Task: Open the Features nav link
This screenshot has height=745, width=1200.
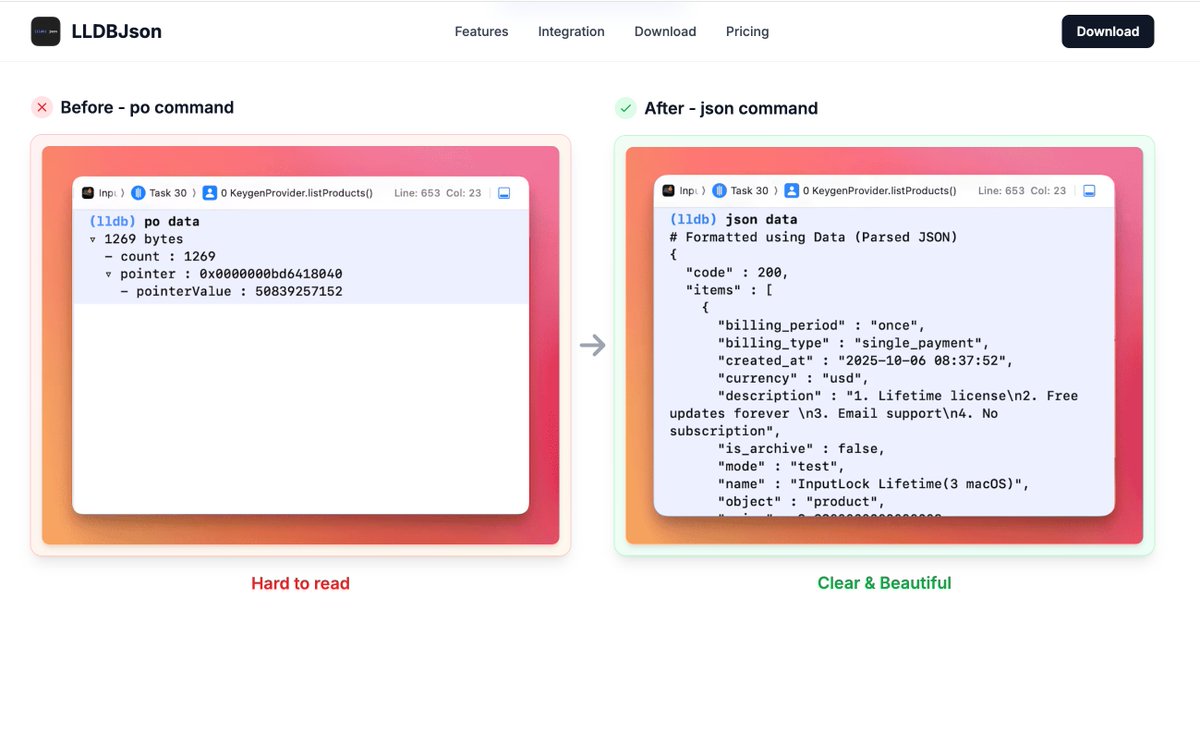Action: tap(481, 31)
